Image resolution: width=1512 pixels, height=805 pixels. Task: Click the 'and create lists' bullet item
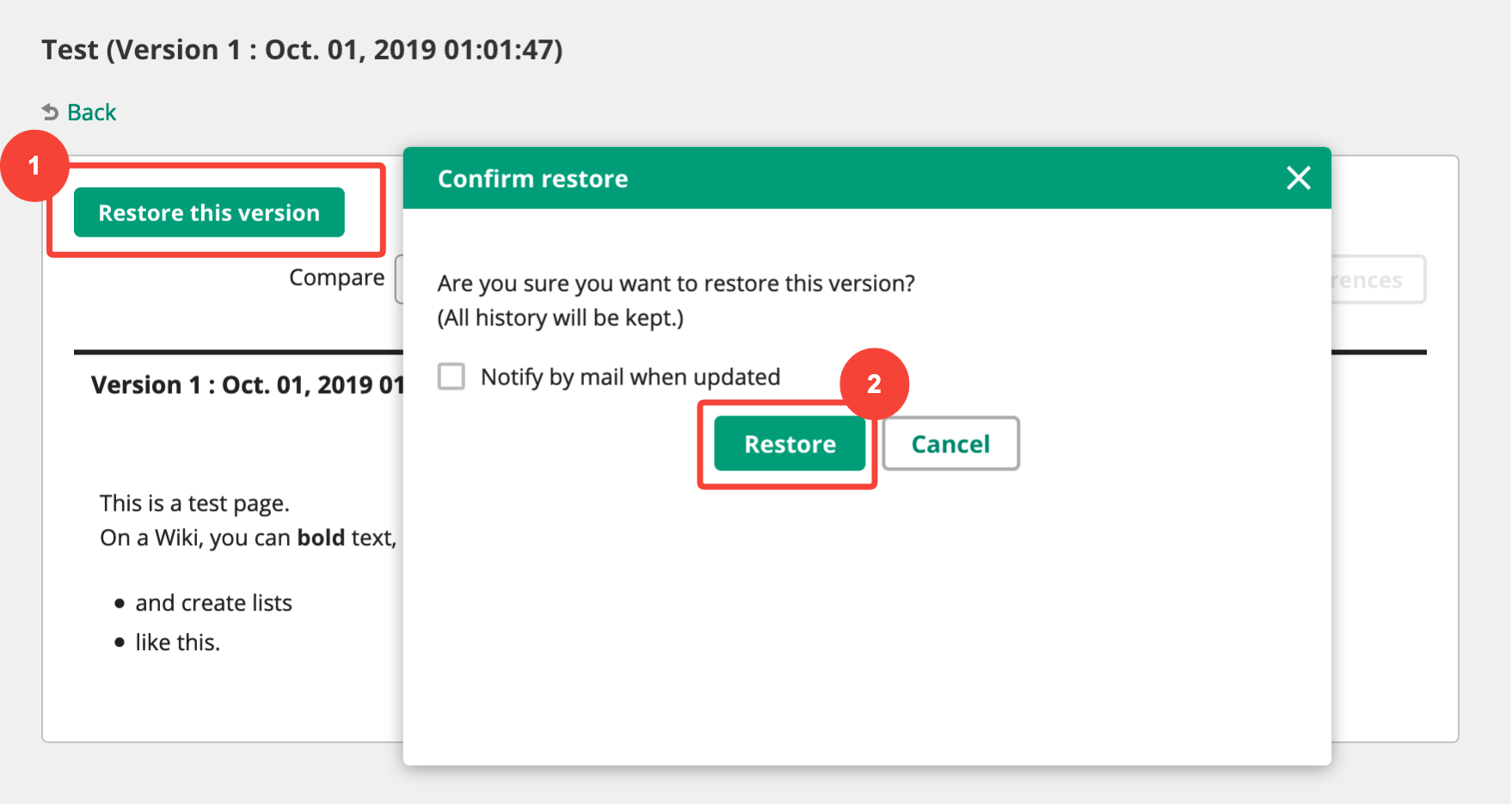click(x=213, y=603)
